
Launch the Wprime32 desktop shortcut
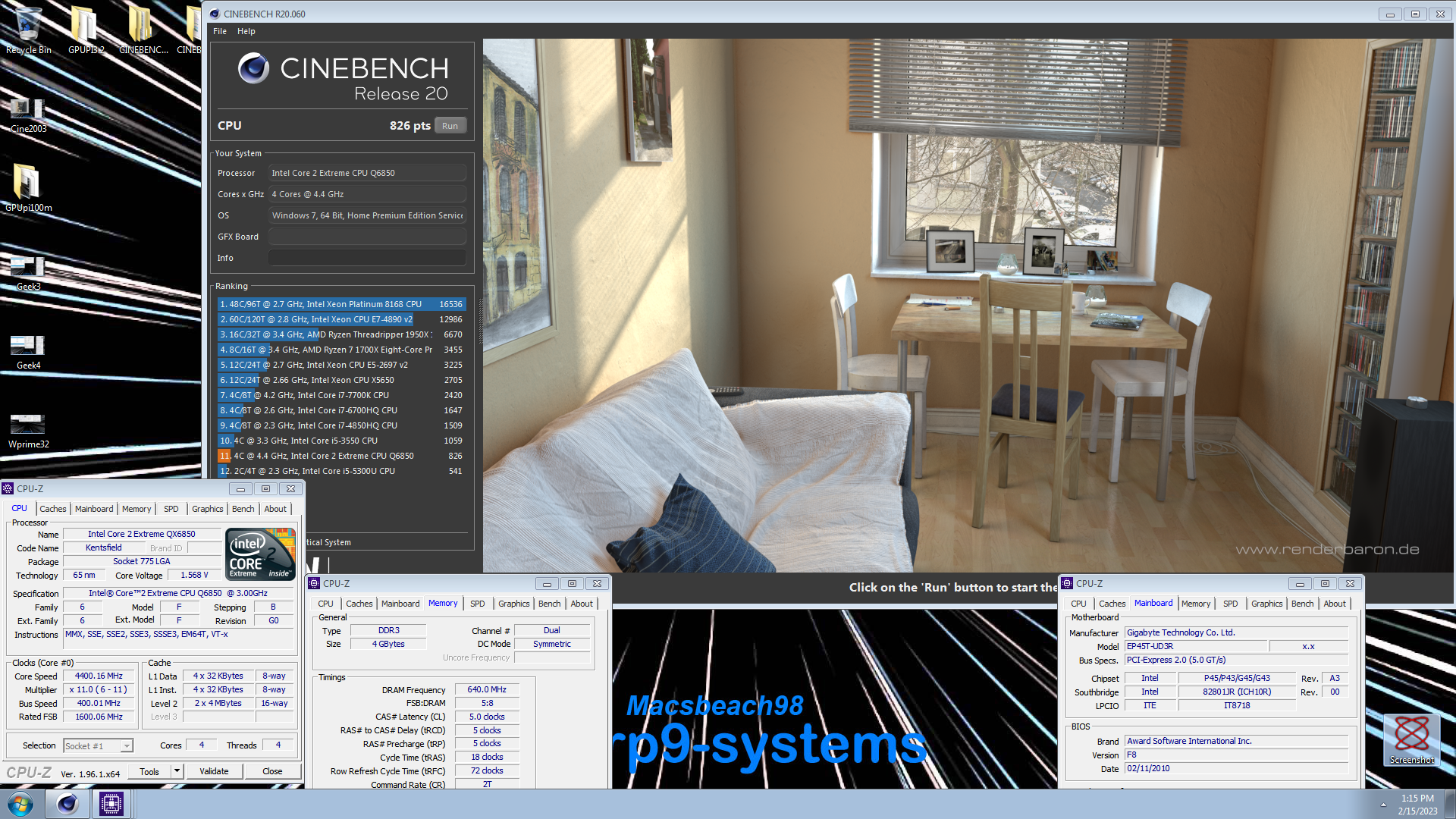pos(28,431)
